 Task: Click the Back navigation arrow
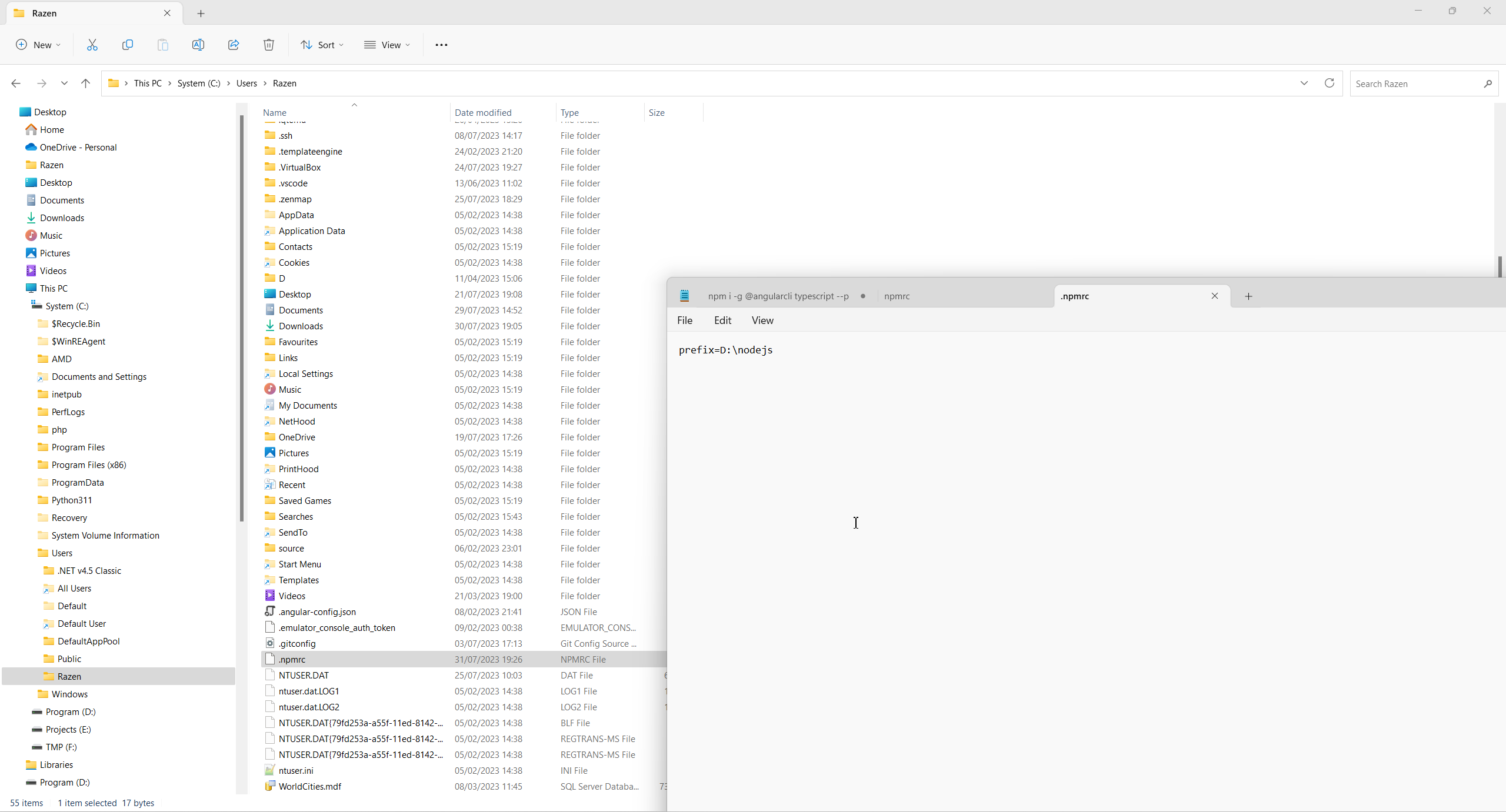point(16,83)
